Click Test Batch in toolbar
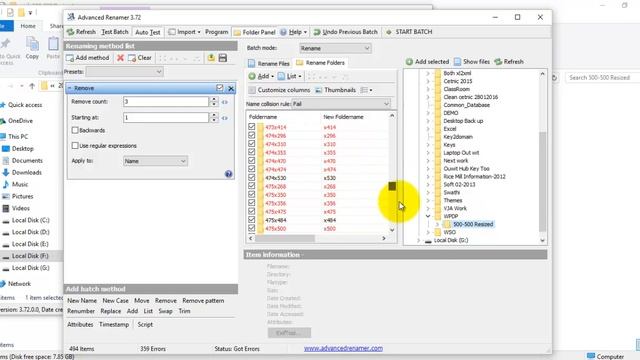Screen dimensions: 640x360 (x=115, y=32)
